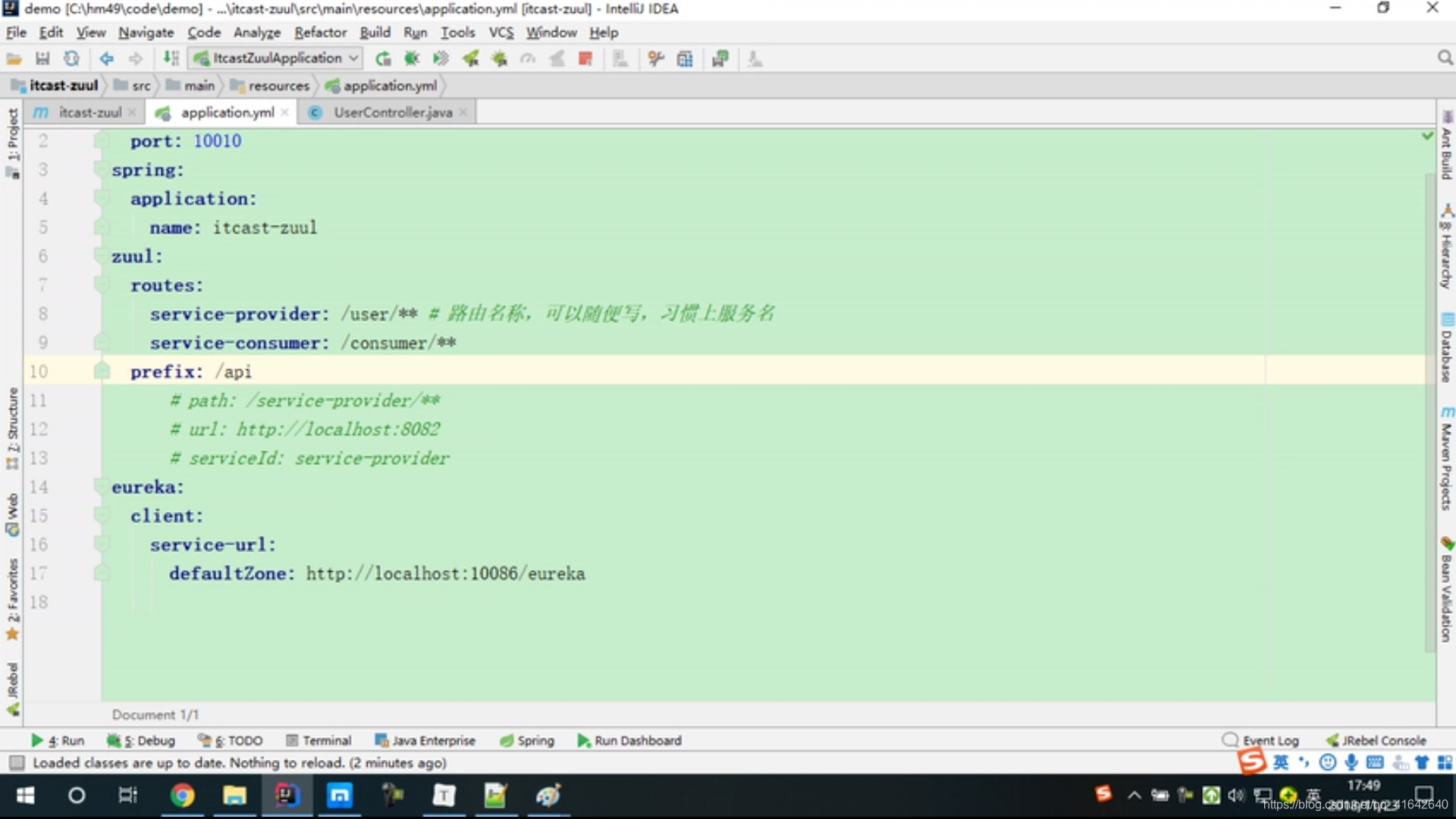Open the ItcastZuulApplication run configuration dropdown
Viewport: 1456px width, 819px height.
coord(276,58)
